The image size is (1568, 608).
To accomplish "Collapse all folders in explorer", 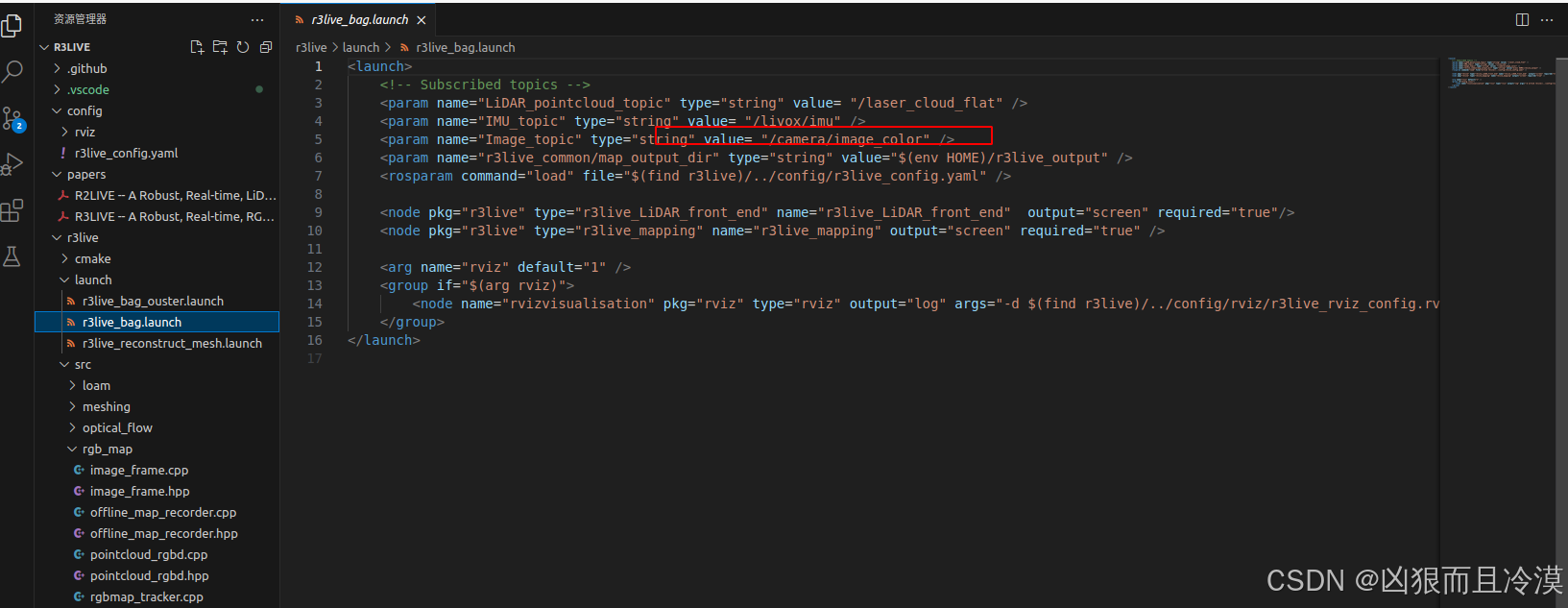I will tap(266, 47).
